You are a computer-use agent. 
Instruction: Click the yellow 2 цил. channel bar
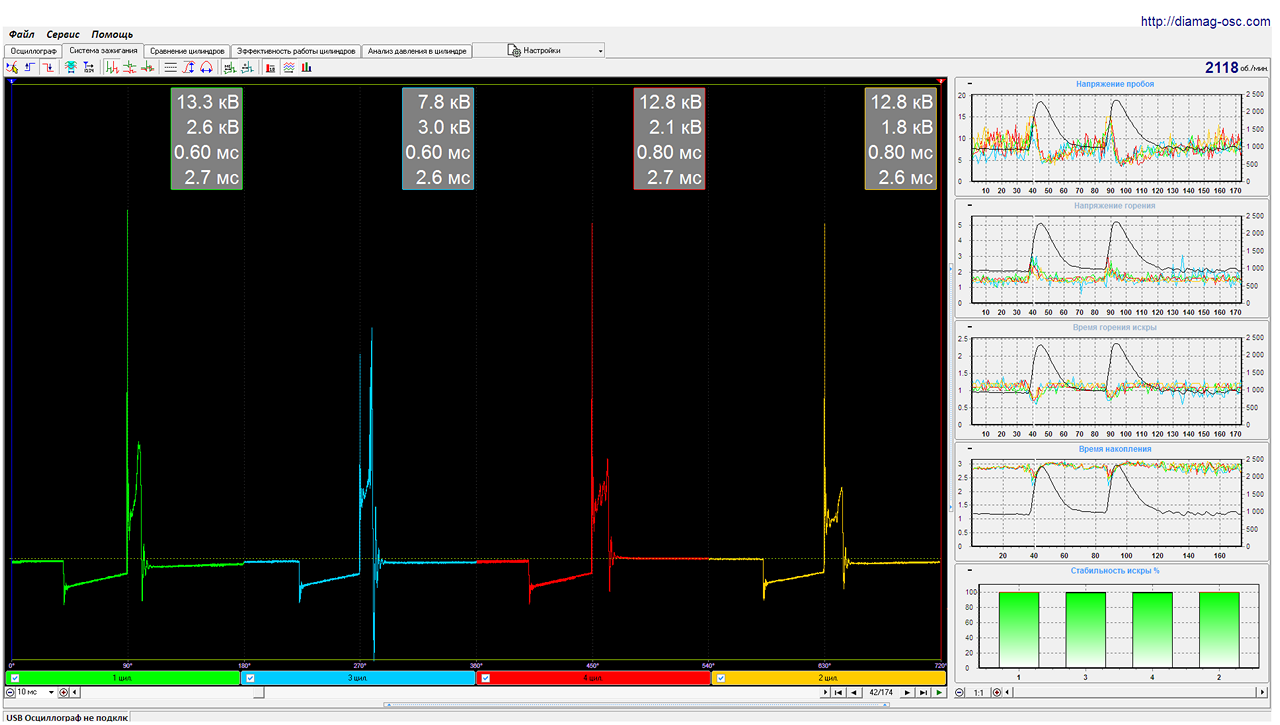[829, 678]
